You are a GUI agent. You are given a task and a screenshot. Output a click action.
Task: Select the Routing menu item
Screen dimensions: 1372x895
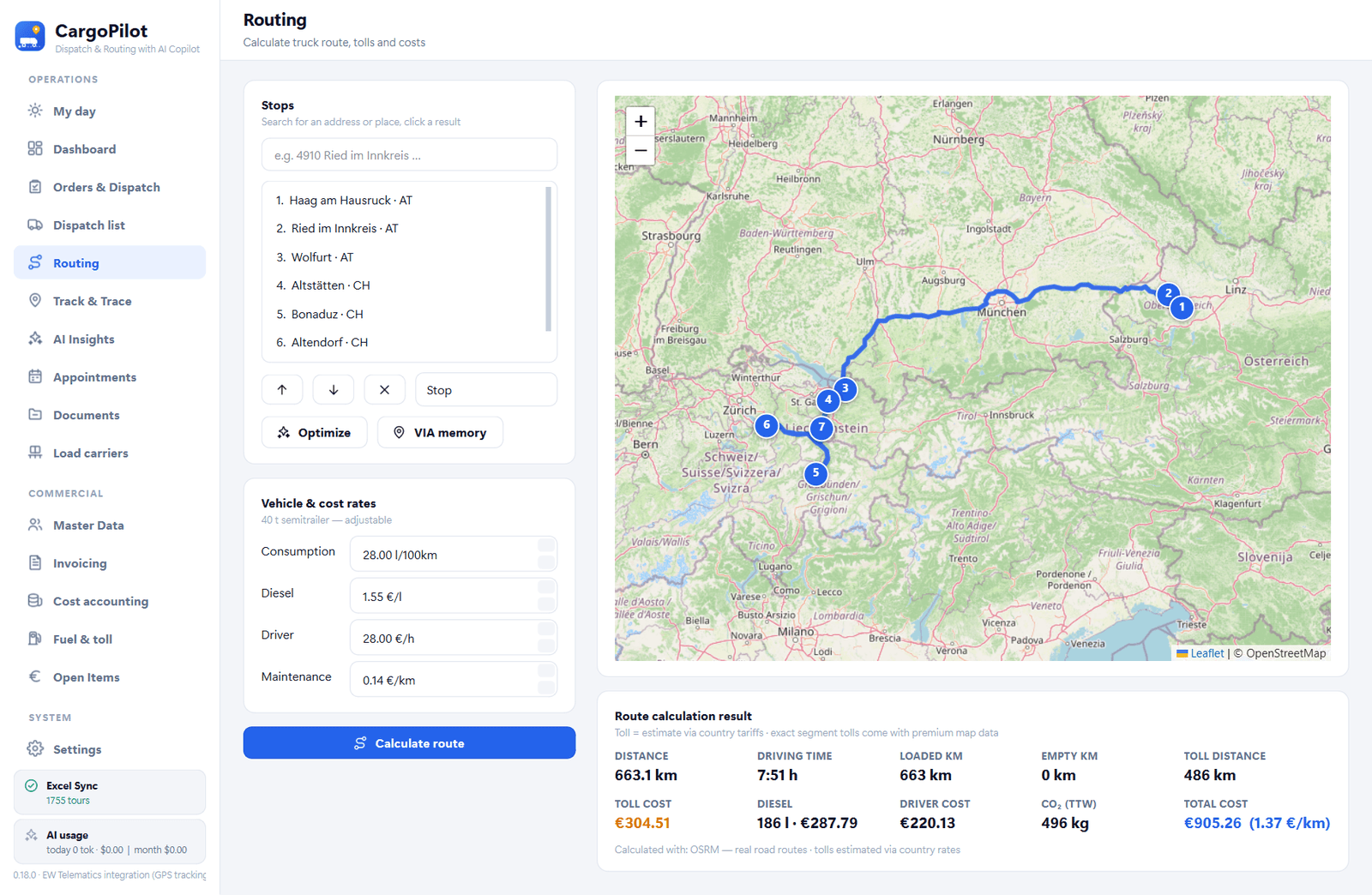110,262
